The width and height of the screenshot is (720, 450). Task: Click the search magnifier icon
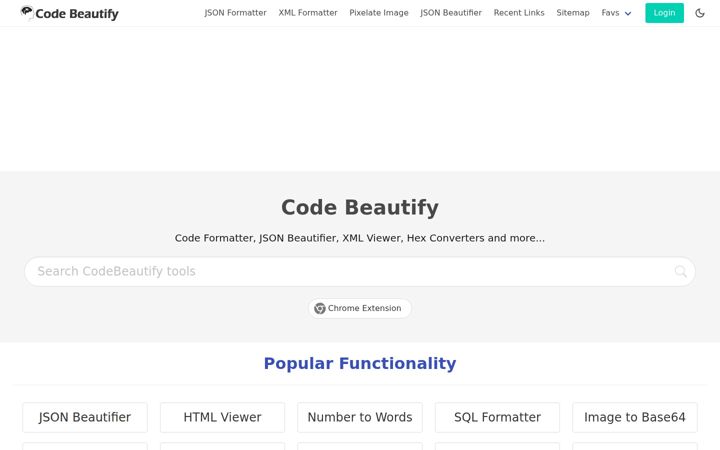coord(681,271)
